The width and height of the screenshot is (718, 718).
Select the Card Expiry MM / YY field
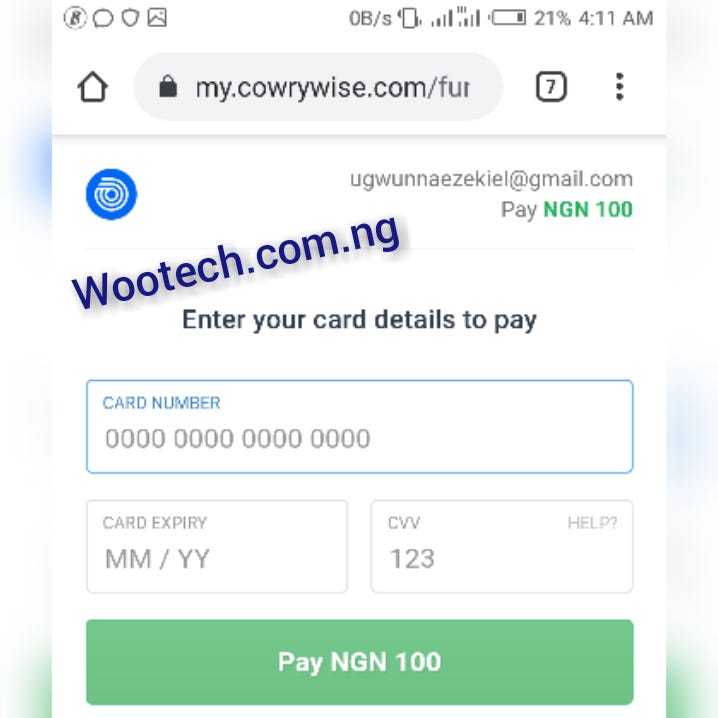click(217, 546)
